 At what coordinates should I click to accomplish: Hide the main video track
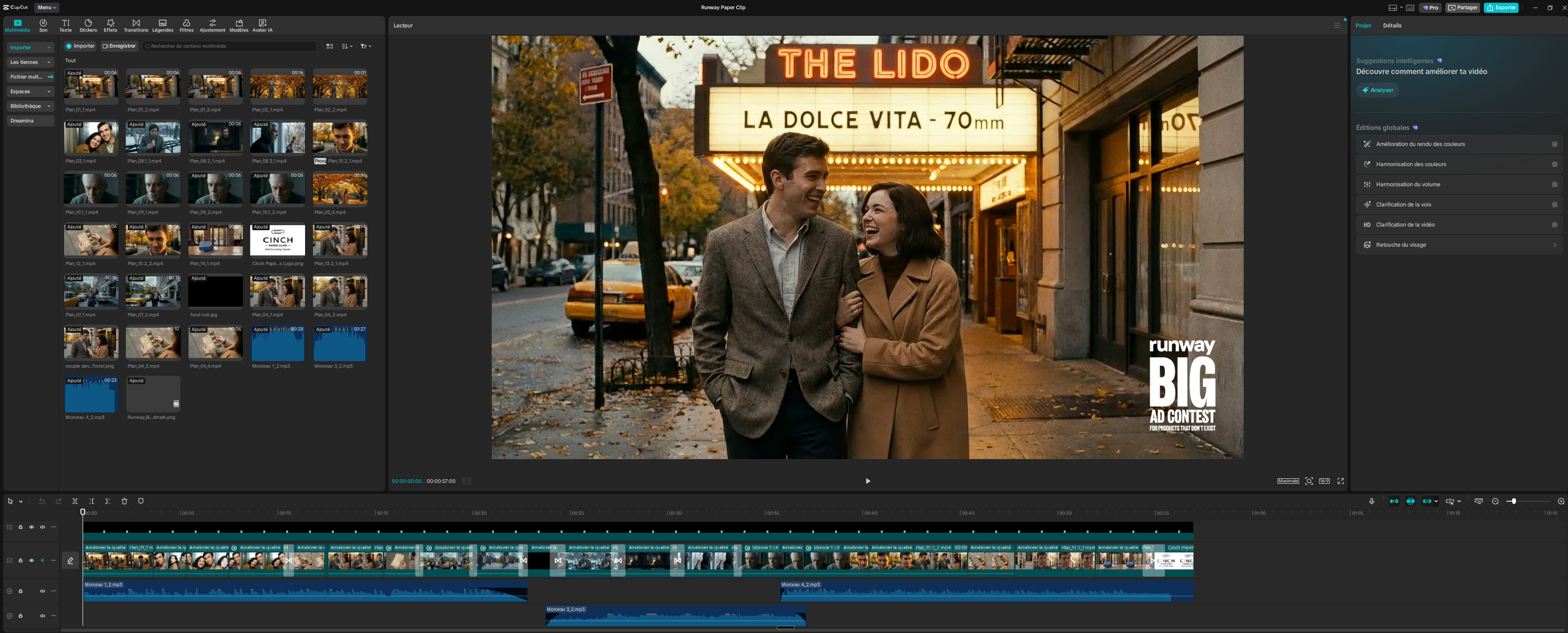[x=32, y=560]
